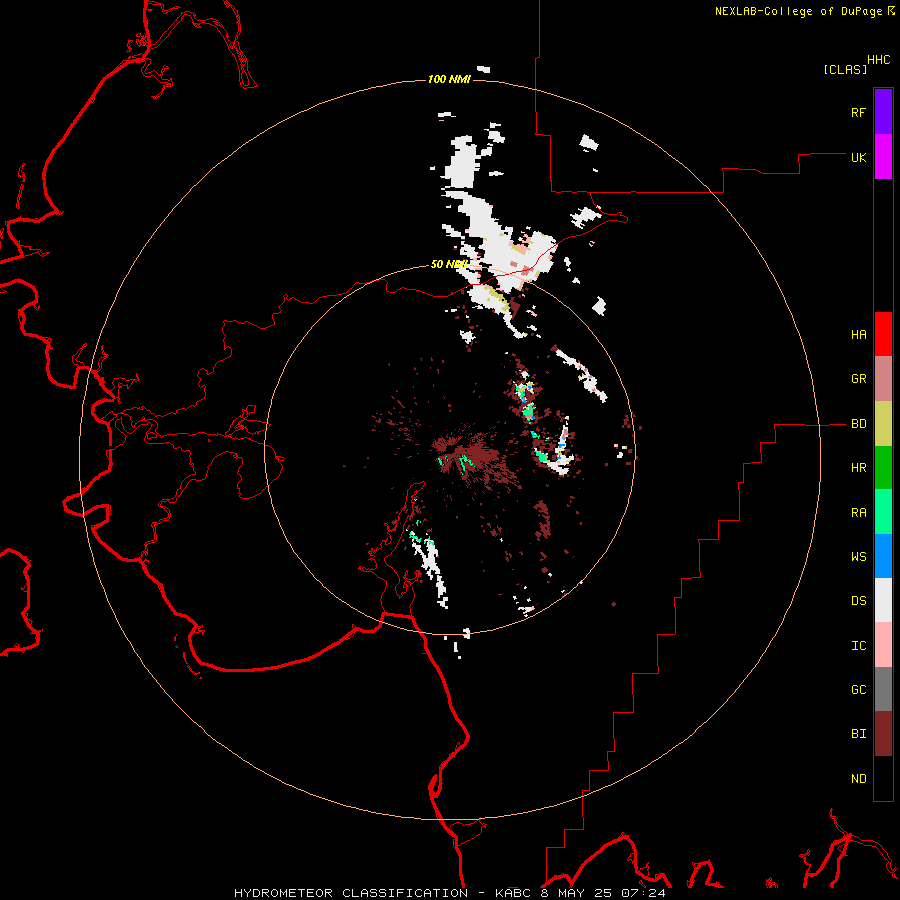Click the [CLAS] units label
900x900 pixels.
pyautogui.click(x=845, y=69)
